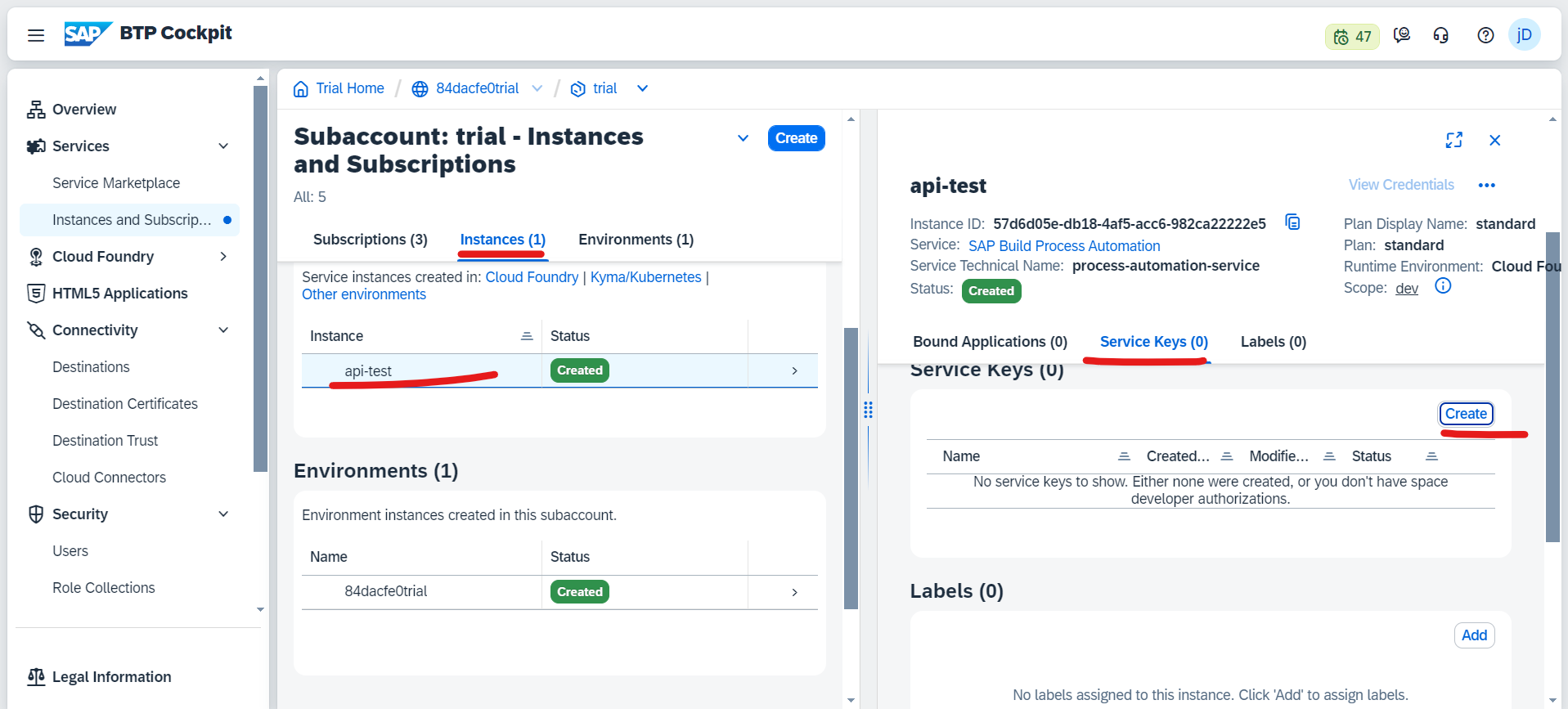Open the trial days remaining indicator
This screenshot has width=1568, height=709.
(1352, 37)
